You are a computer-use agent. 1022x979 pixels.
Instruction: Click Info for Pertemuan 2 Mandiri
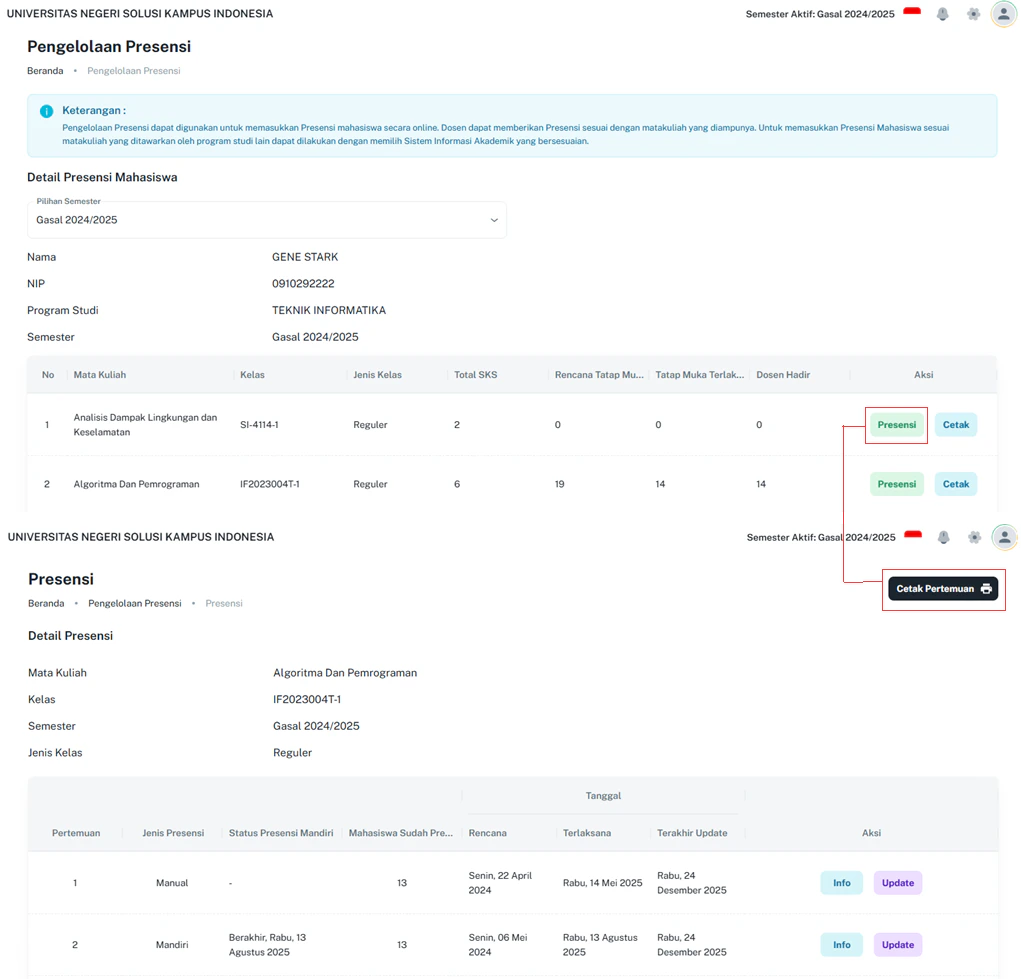841,945
